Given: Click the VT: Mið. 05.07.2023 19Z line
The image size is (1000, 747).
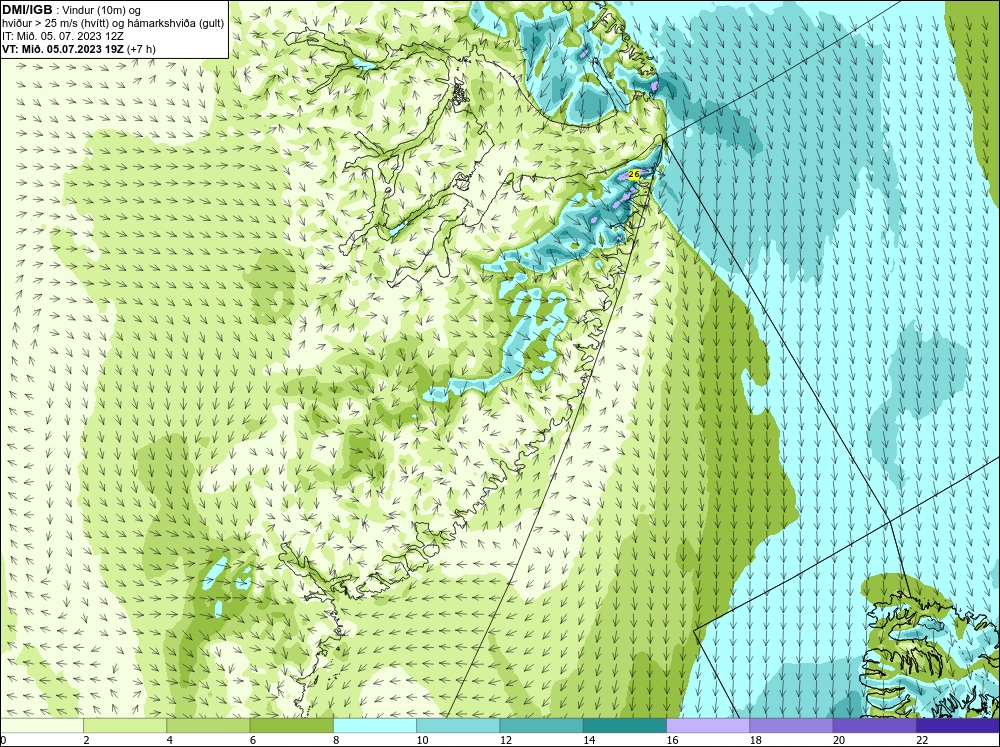Looking at the screenshot, I should pos(79,49).
